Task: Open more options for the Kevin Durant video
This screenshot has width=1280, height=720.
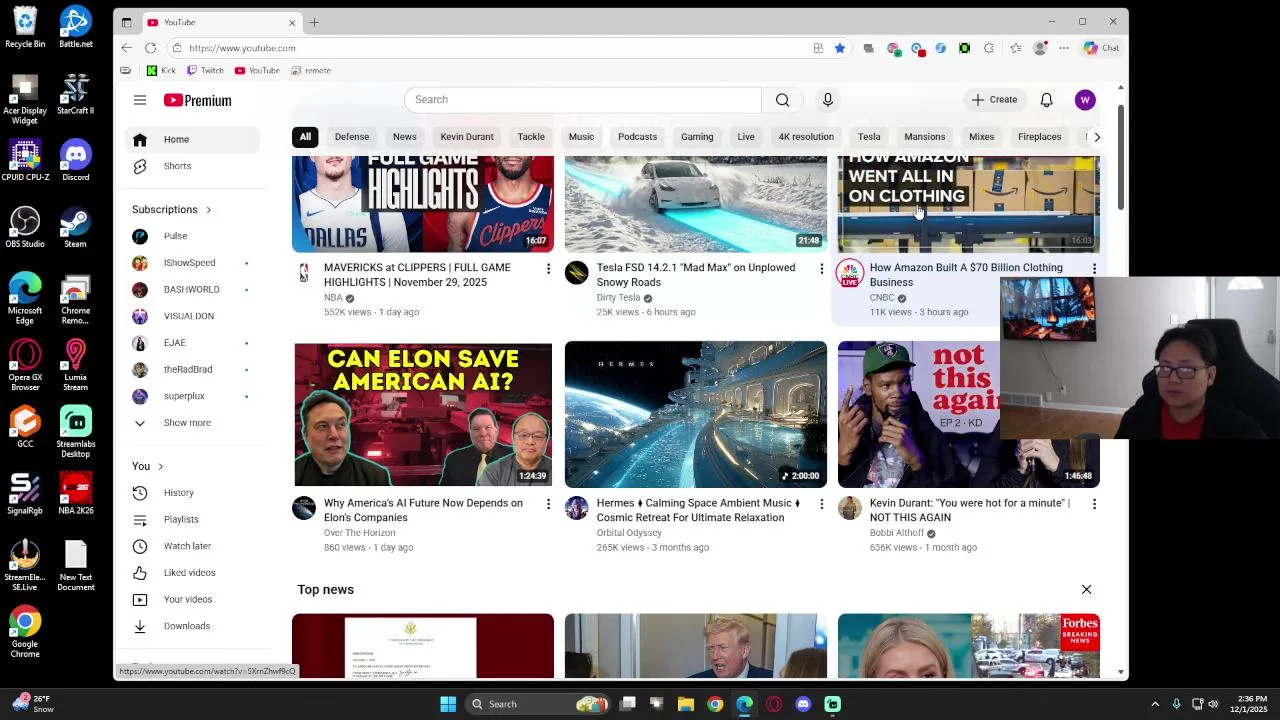Action: (x=1094, y=505)
